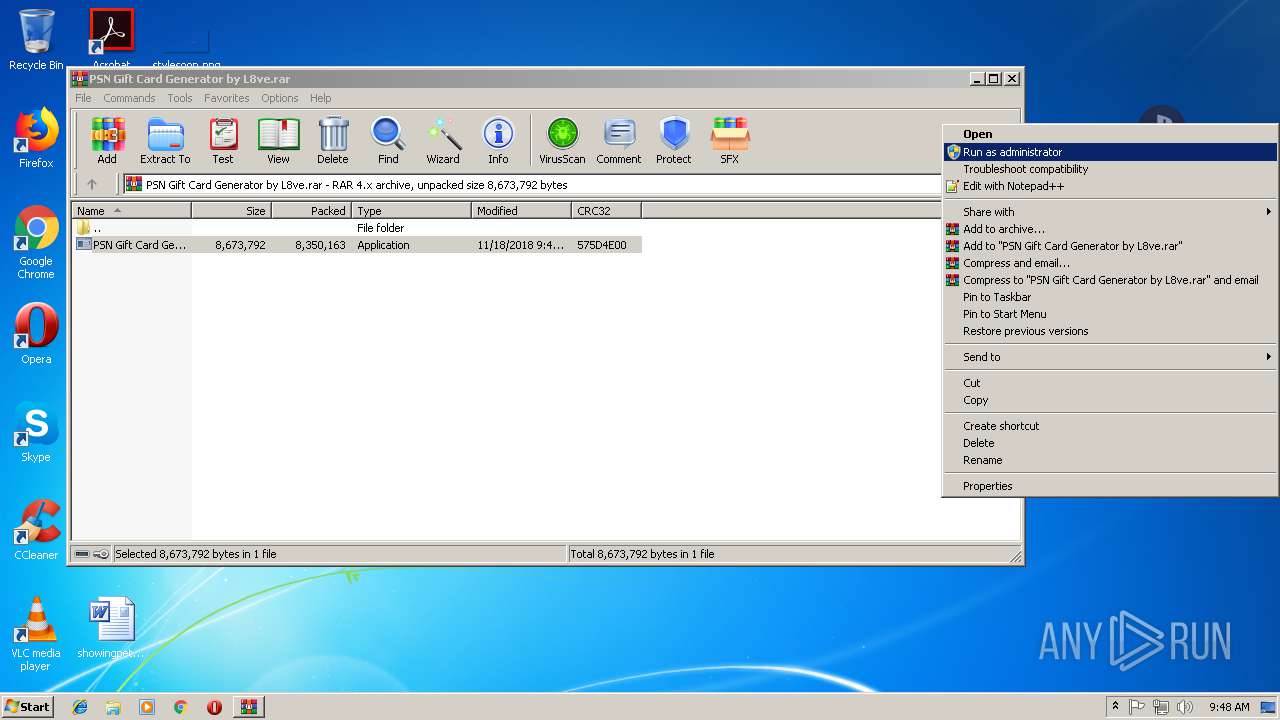This screenshot has width=1280, height=720.
Task: Open the Tools menu
Action: pos(180,98)
